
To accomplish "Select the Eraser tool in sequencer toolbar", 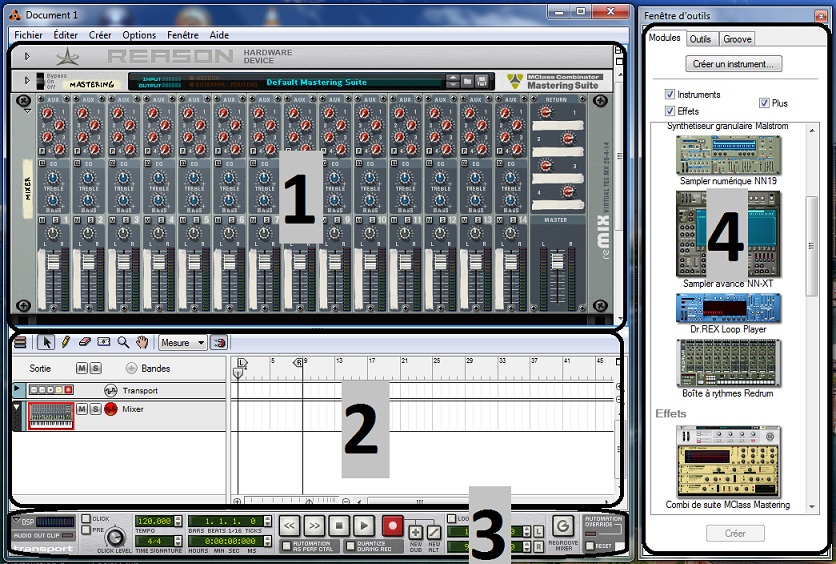I will pos(85,342).
